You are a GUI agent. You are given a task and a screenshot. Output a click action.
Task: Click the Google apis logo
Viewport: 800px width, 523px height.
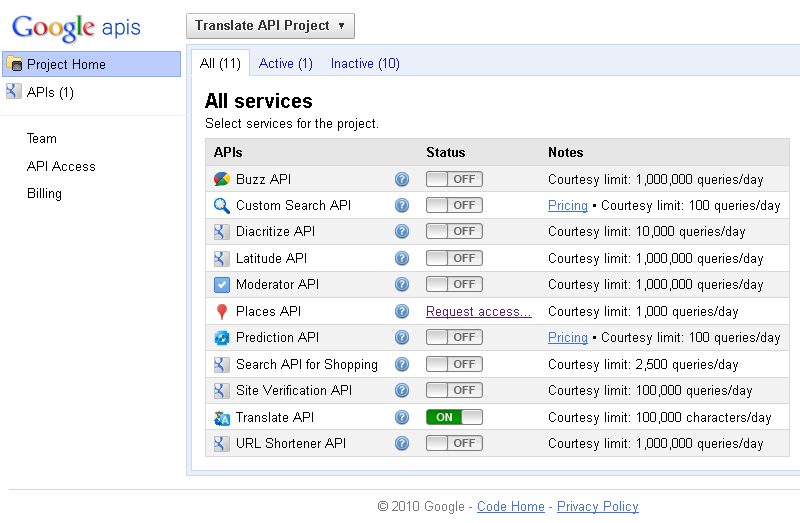click(76, 28)
